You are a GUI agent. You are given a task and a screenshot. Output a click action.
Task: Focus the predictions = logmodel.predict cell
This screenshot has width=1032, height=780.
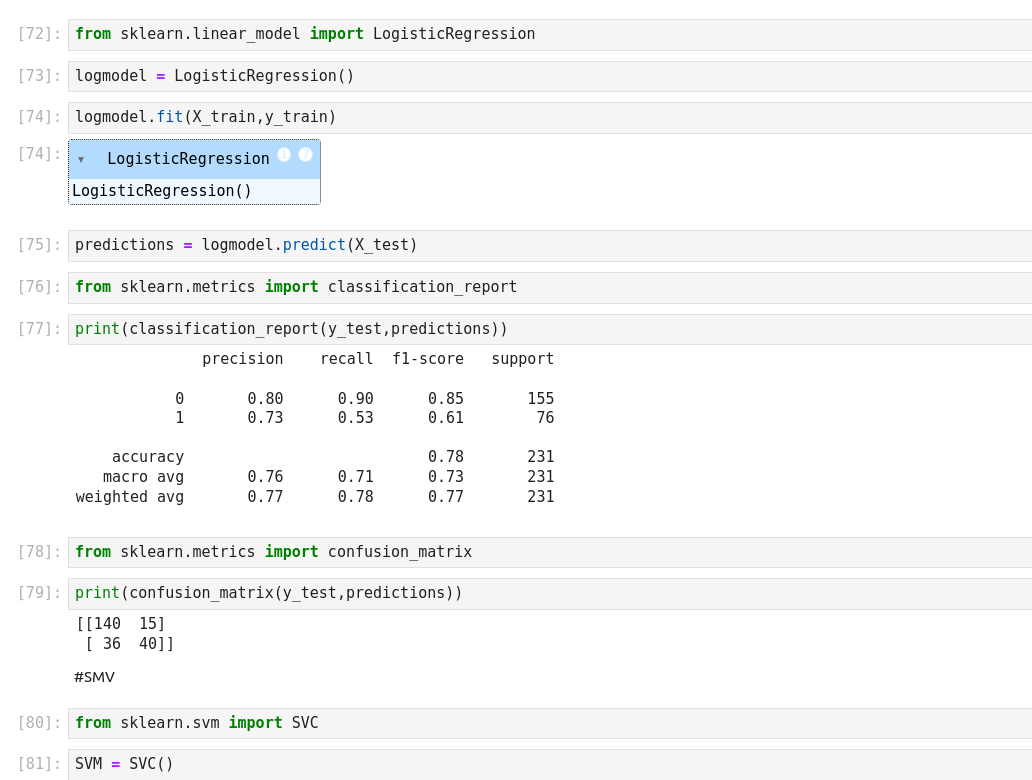pos(550,246)
